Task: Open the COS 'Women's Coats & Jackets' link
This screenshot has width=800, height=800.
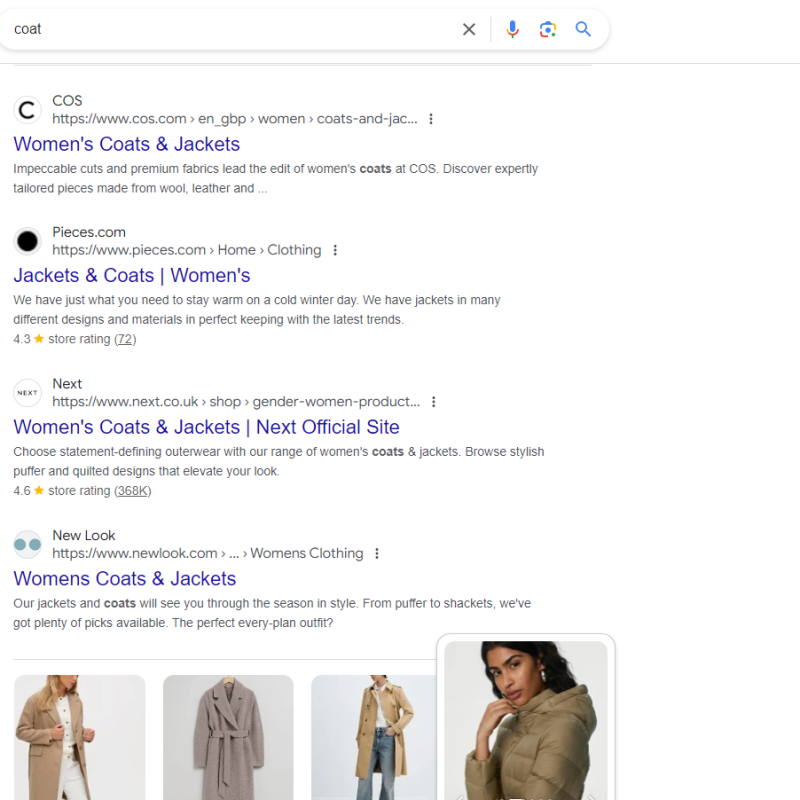Action: tap(127, 144)
